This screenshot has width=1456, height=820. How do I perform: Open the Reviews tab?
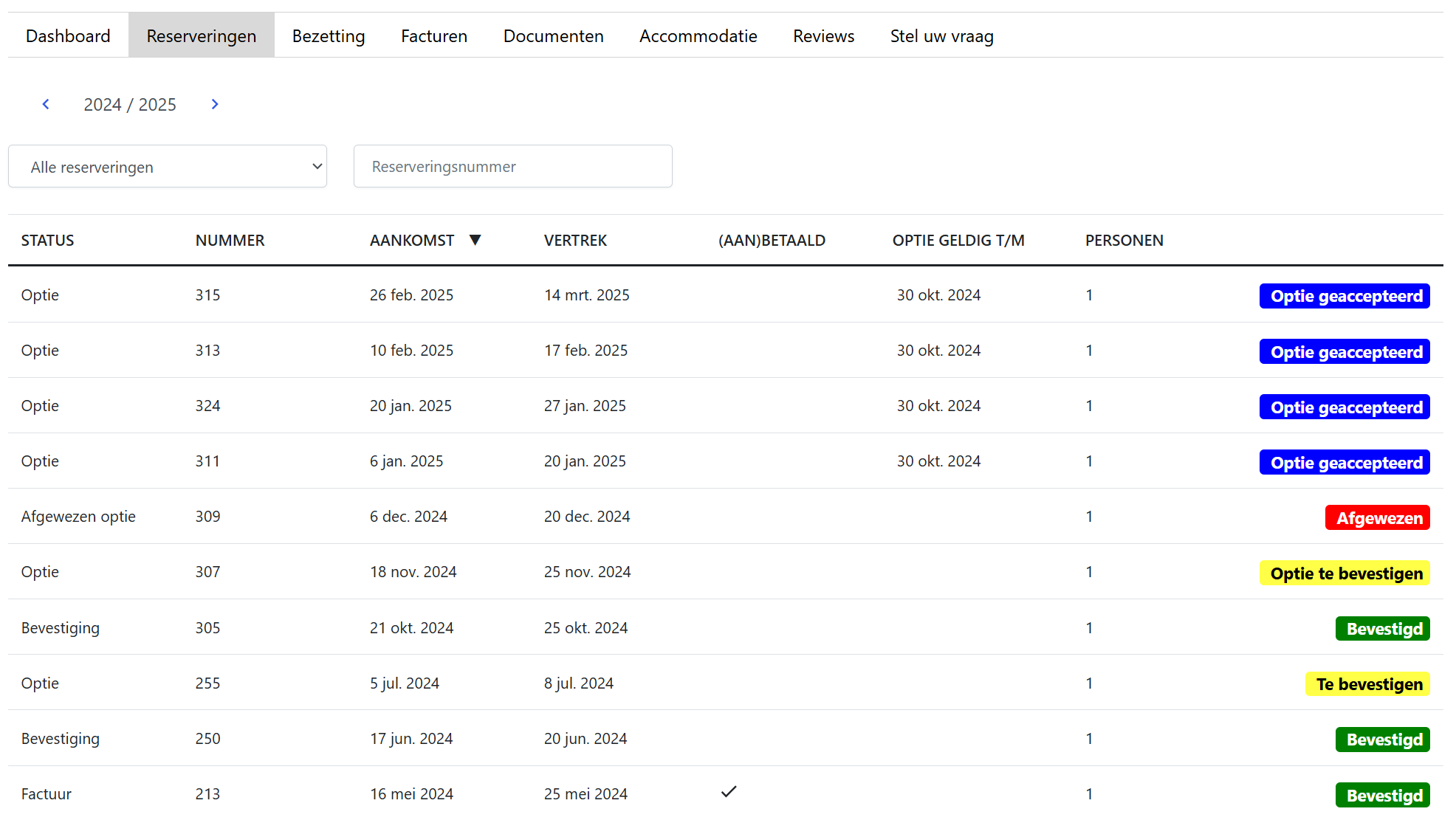click(823, 35)
